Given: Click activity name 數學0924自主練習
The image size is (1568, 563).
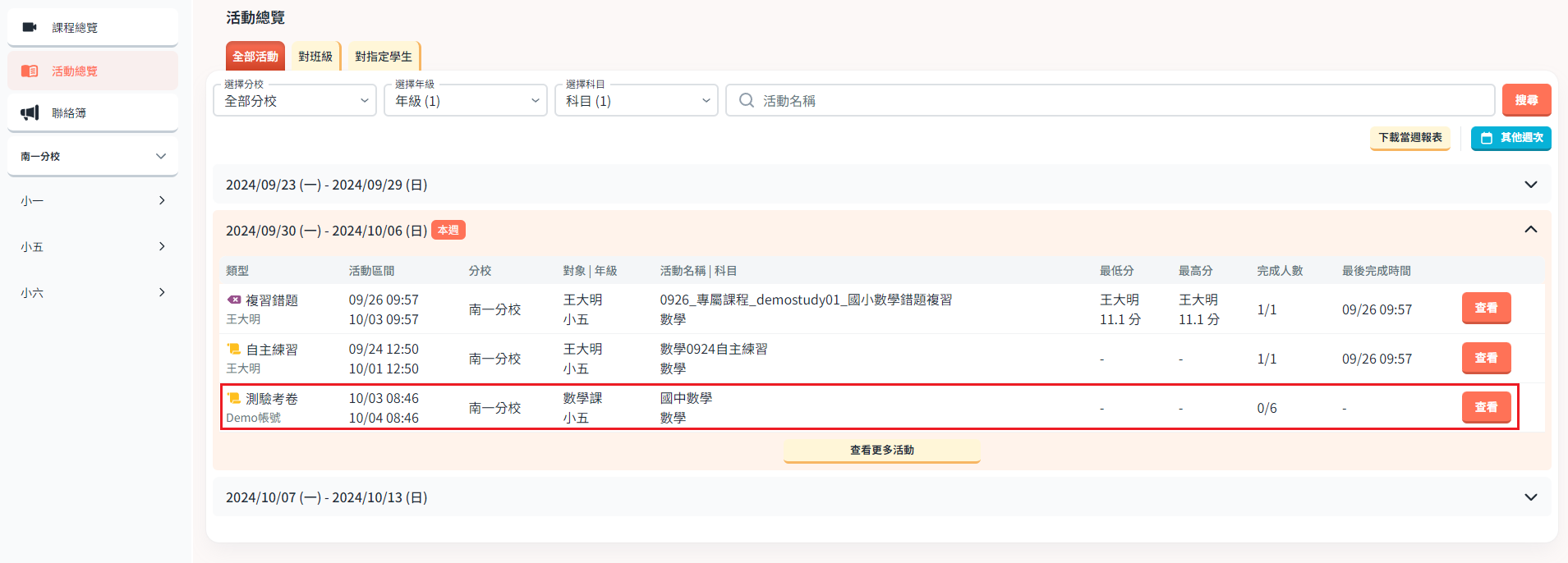Looking at the screenshot, I should tap(714, 349).
